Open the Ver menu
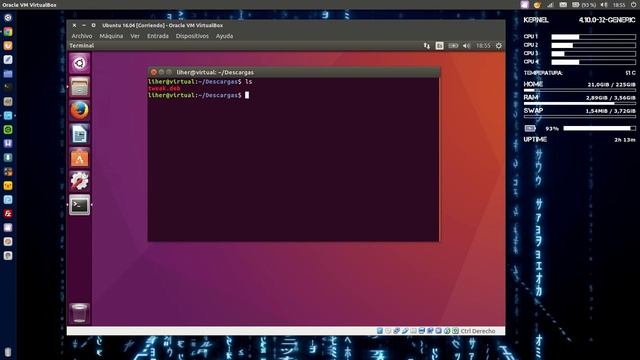Screen dimensions: 640x360 click(x=135, y=36)
